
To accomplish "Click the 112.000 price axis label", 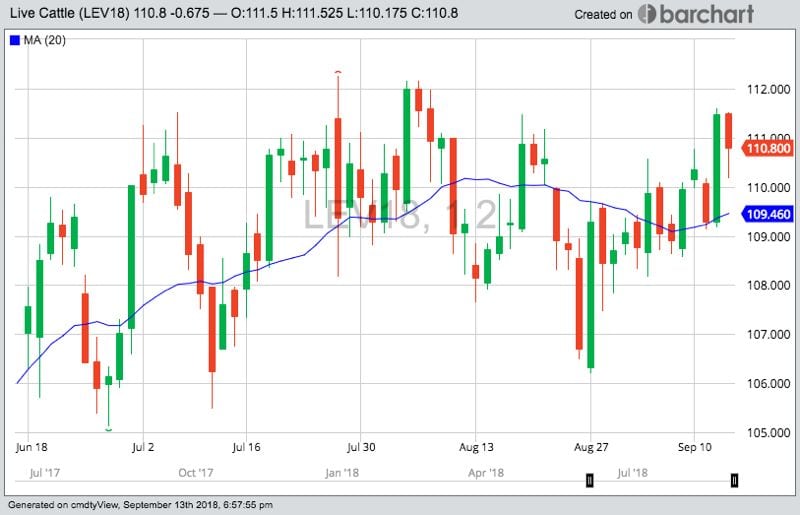I will (x=768, y=89).
